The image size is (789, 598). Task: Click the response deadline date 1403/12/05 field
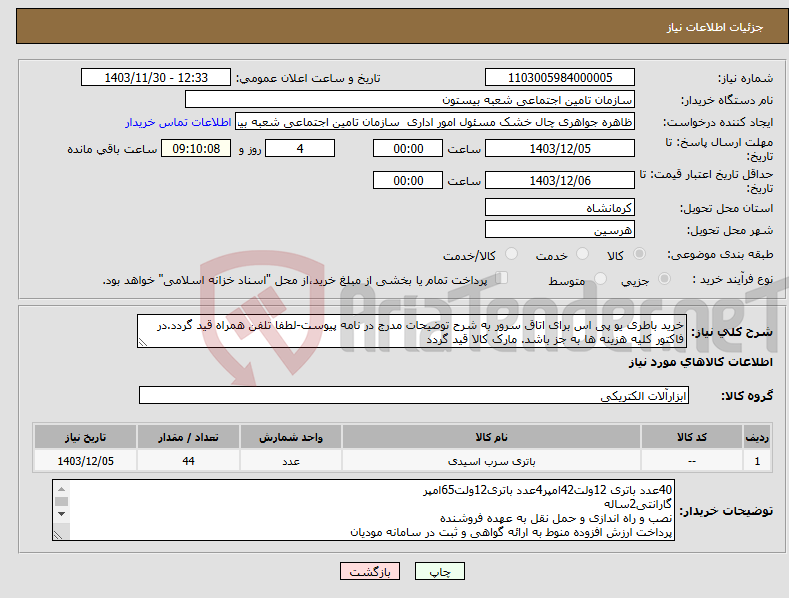pos(560,148)
